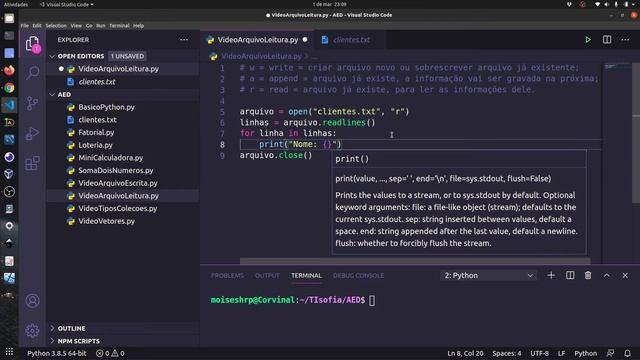640x360 pixels.
Task: Open the Terminal menu
Action: point(119,25)
